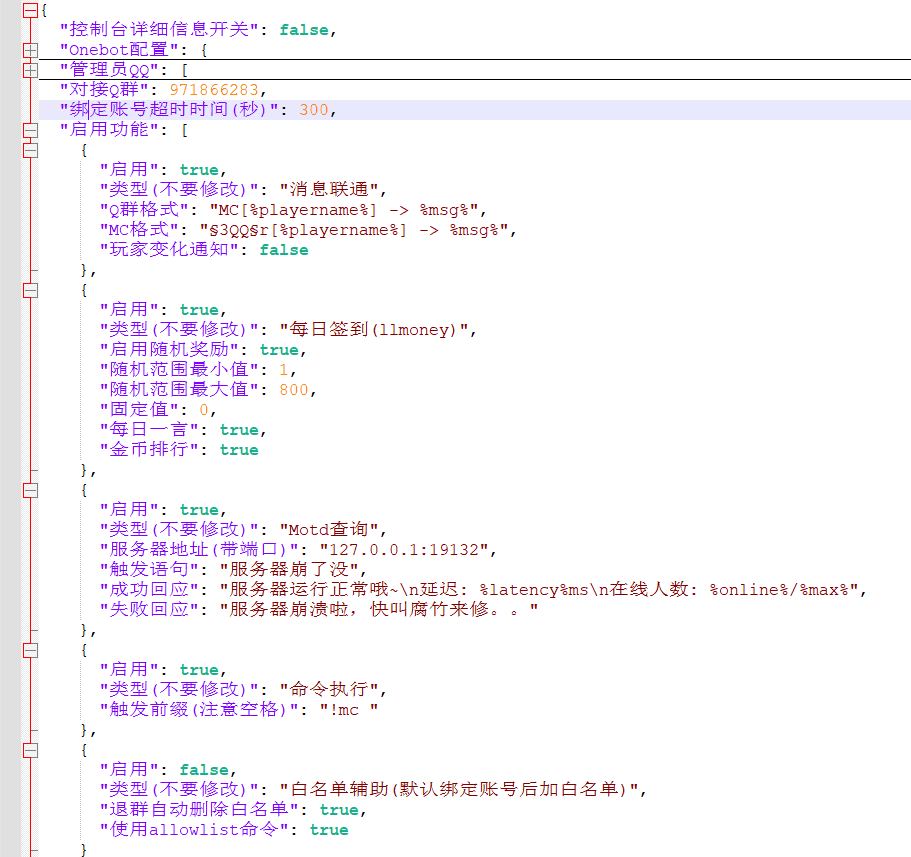Click the "固定值" key
Viewport: 911px width, 857px height.
point(139,410)
